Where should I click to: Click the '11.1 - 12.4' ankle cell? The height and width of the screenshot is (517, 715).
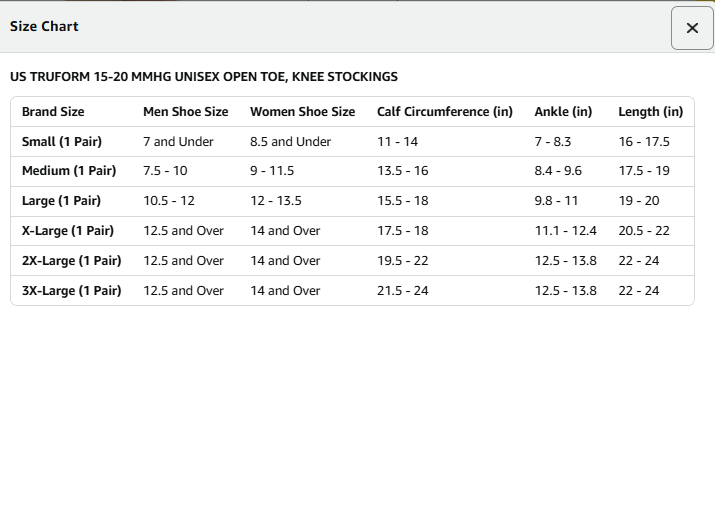click(x=565, y=231)
